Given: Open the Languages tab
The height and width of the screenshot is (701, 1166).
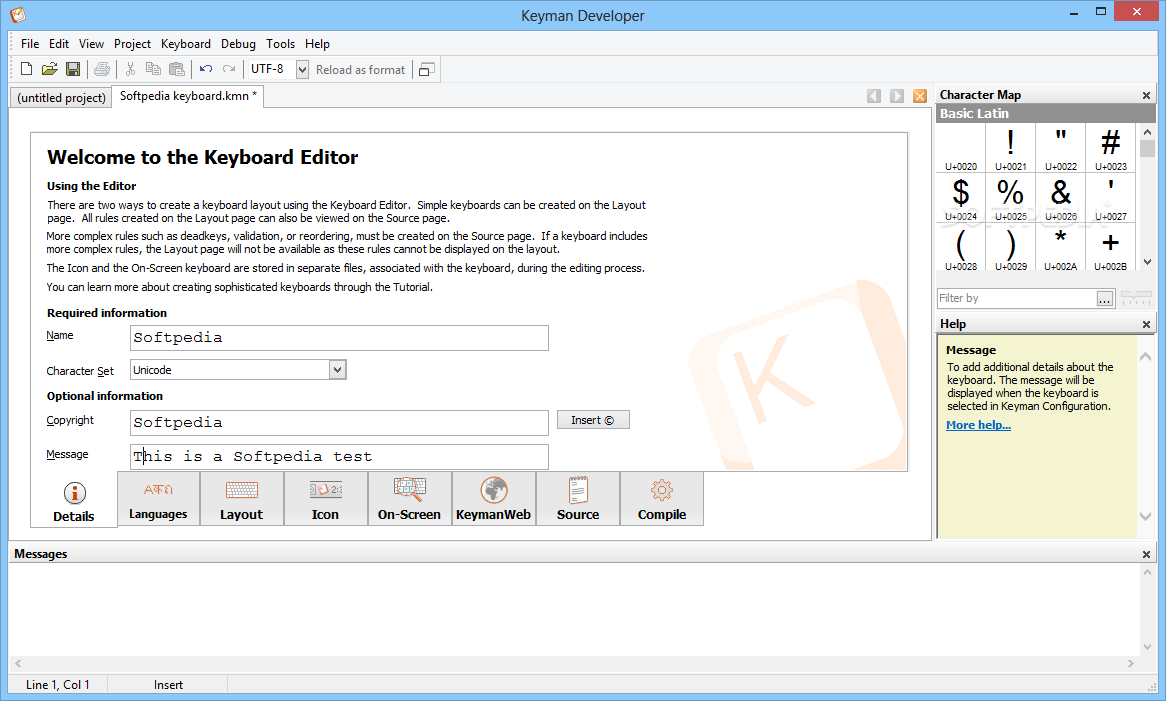Looking at the screenshot, I should click(158, 499).
